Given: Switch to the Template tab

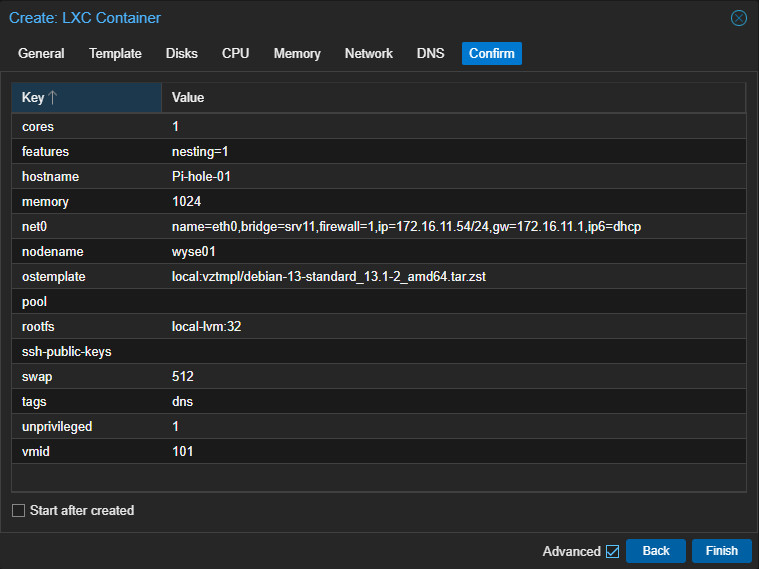Looking at the screenshot, I should 115,53.
